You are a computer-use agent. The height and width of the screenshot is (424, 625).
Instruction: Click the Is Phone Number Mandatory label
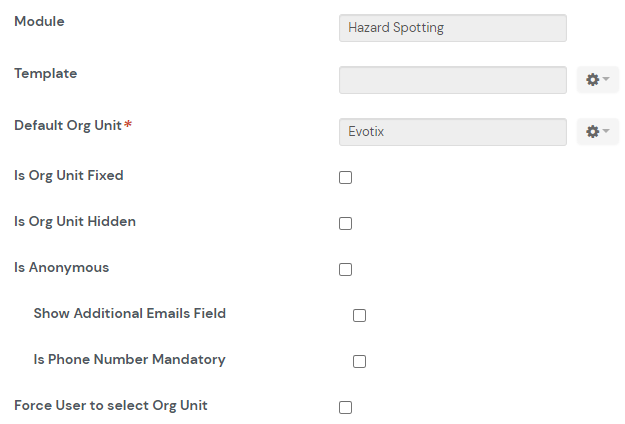(x=129, y=360)
